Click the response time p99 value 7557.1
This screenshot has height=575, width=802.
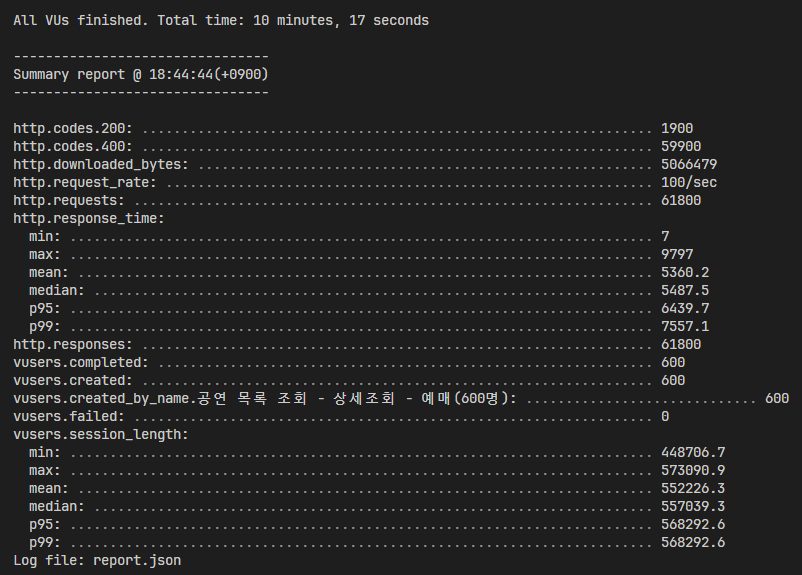coord(685,326)
